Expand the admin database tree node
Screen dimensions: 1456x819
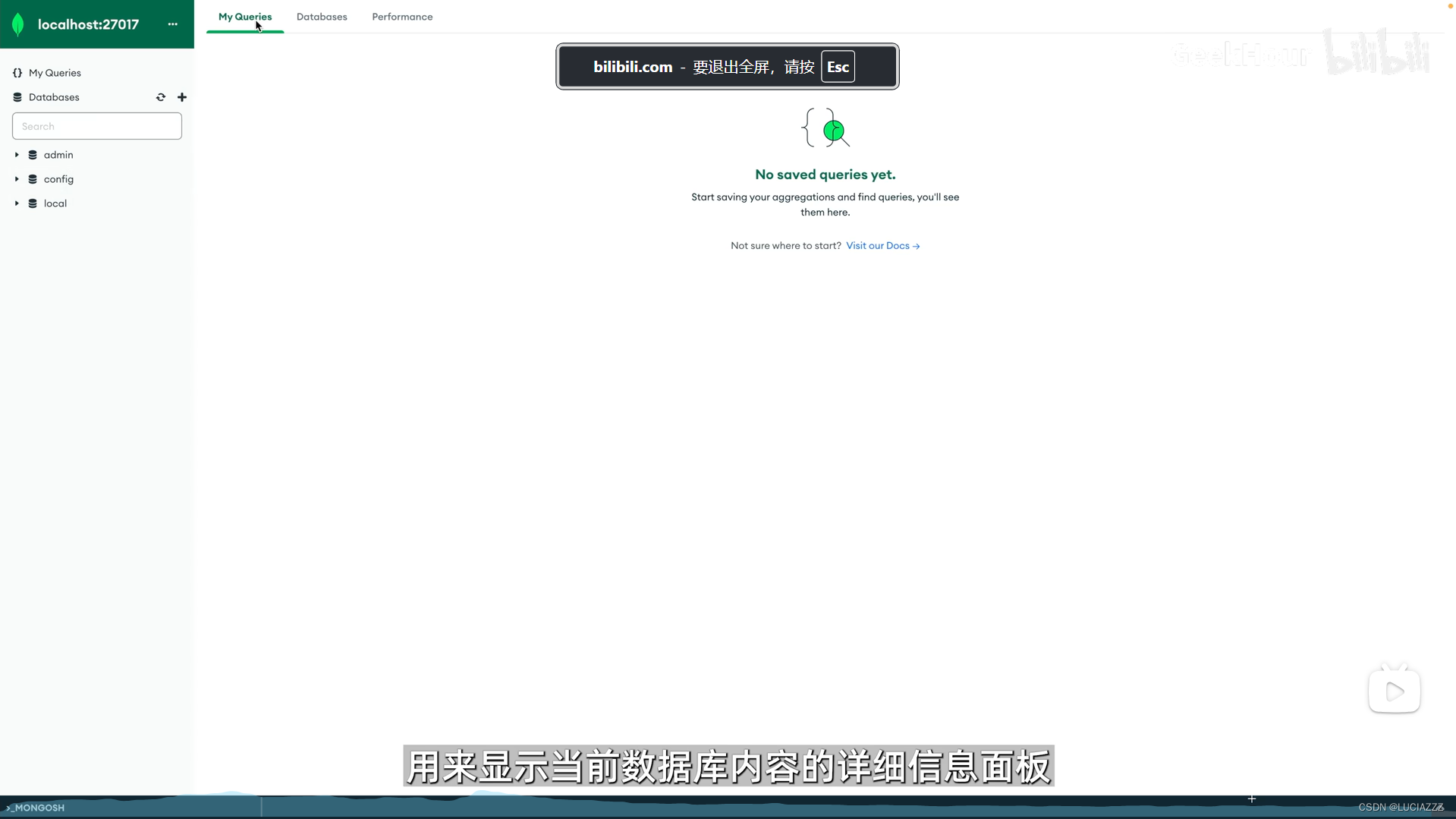(x=16, y=154)
